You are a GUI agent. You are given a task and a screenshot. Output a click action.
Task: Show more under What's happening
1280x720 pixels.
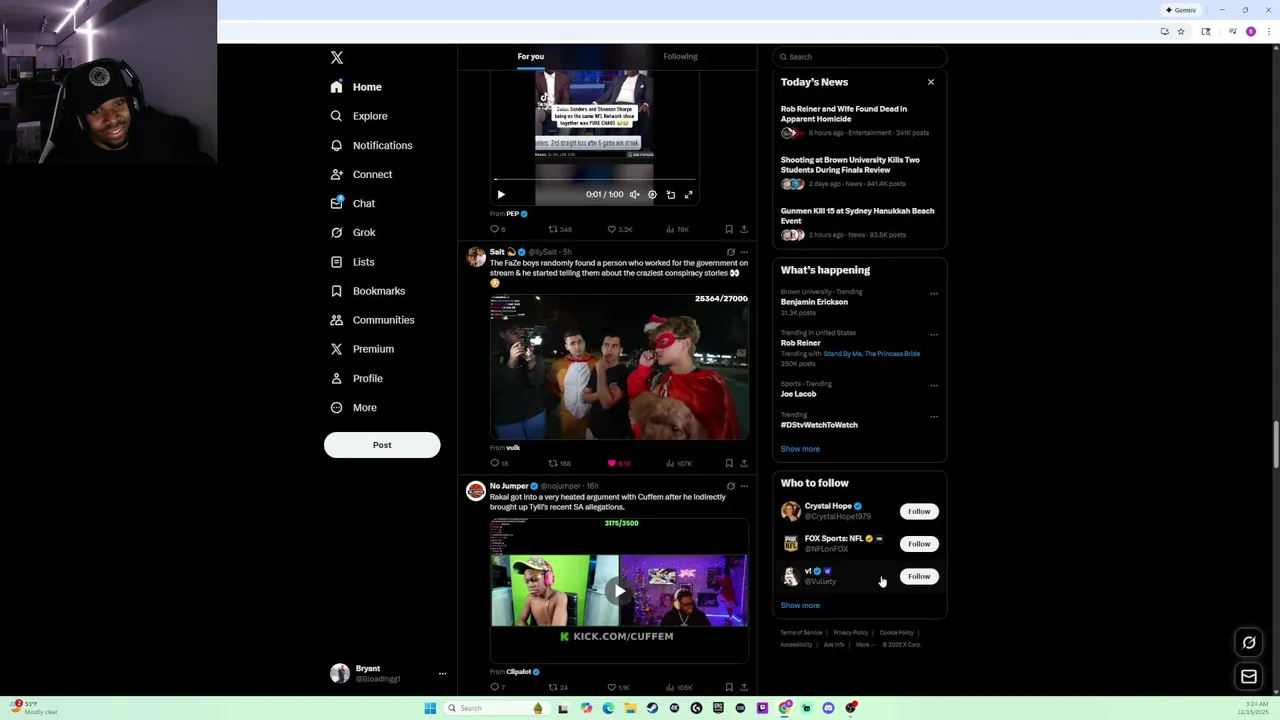(x=800, y=449)
